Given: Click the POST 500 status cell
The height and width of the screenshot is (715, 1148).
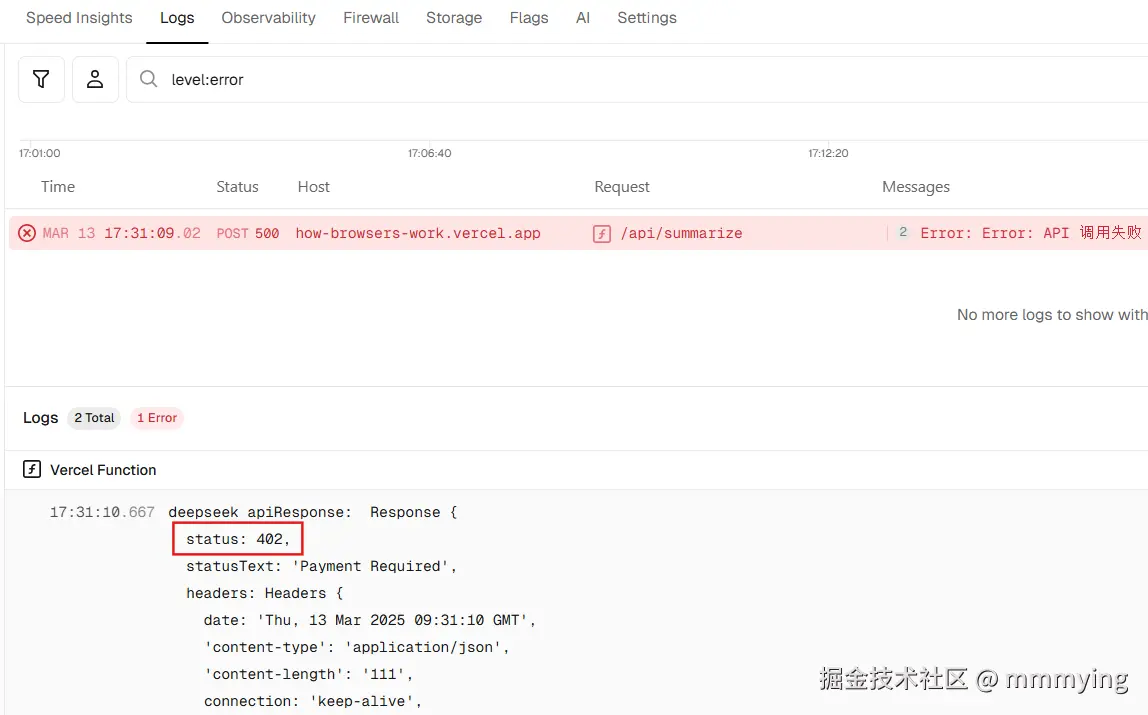Looking at the screenshot, I should [247, 233].
